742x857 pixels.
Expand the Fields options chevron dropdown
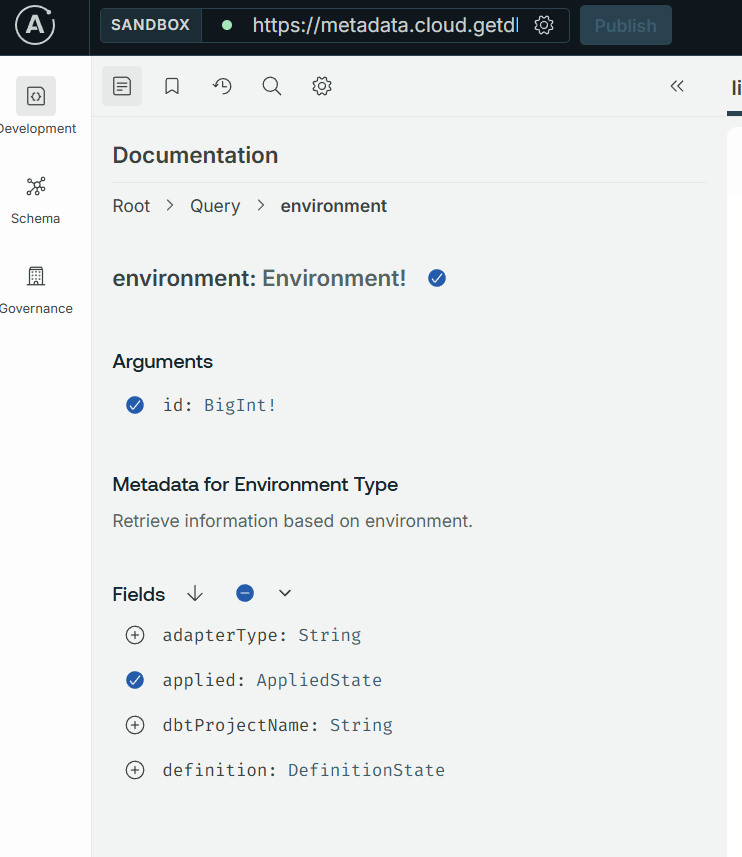tap(285, 594)
